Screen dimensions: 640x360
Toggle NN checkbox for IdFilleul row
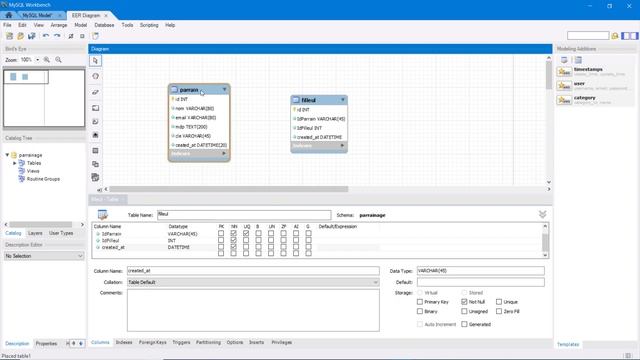click(x=233, y=240)
